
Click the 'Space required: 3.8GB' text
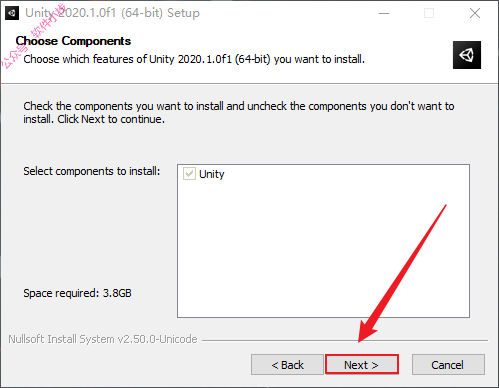(x=77, y=293)
